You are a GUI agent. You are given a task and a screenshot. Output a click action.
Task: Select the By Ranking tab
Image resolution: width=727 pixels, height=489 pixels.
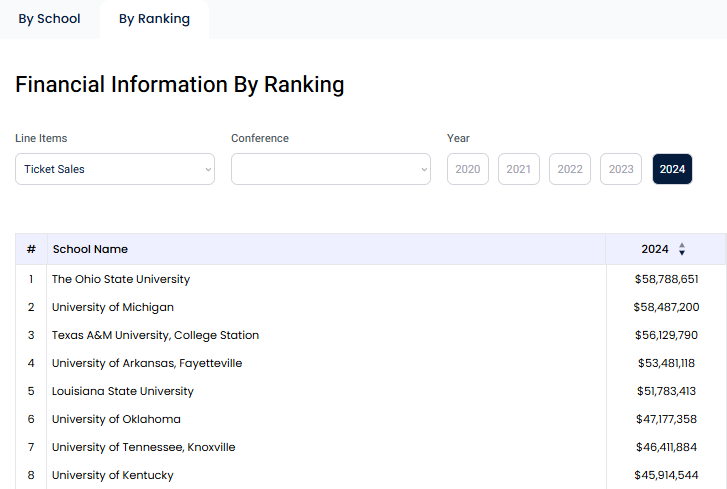pyautogui.click(x=154, y=19)
